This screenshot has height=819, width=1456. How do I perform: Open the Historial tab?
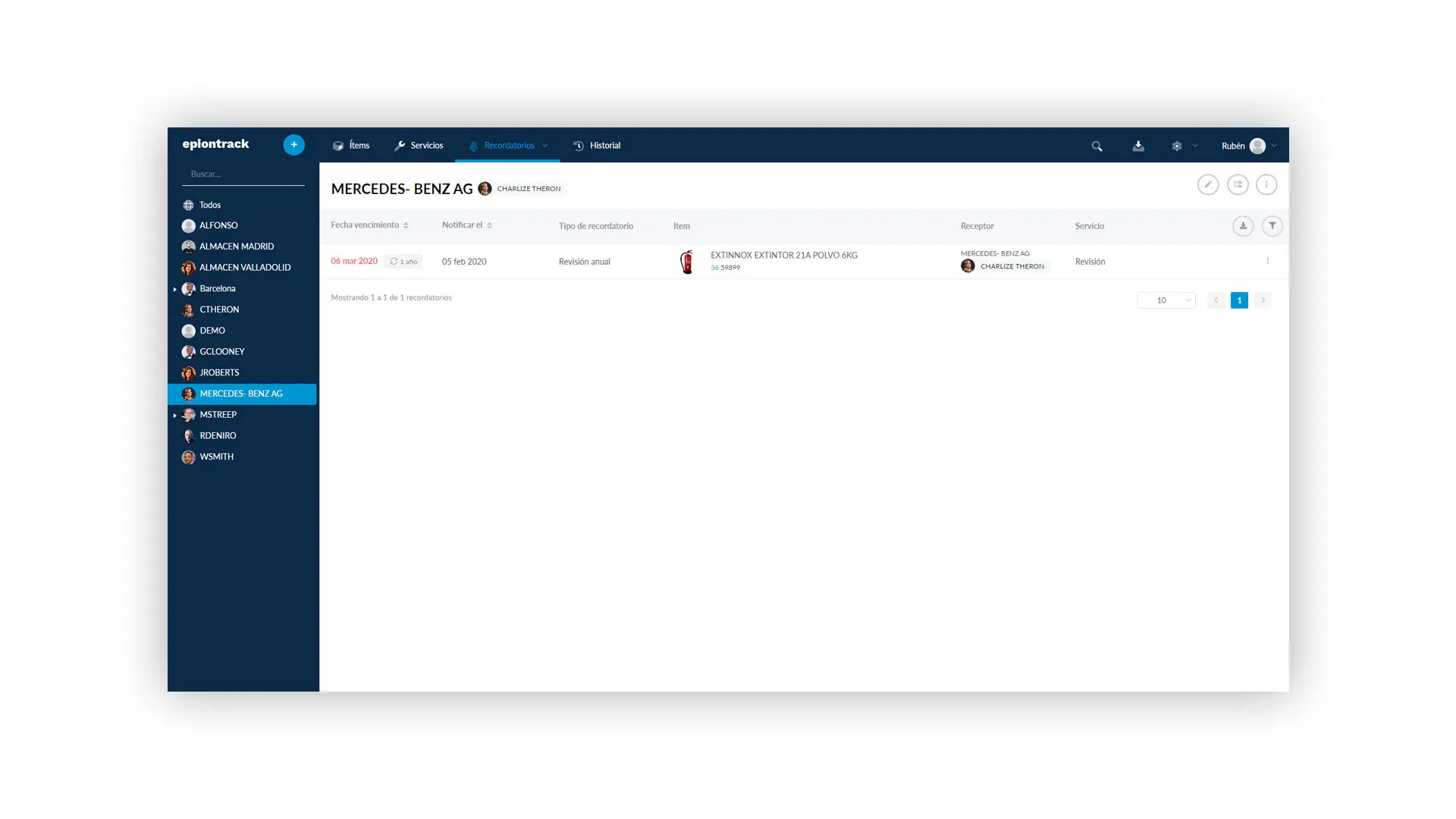tap(597, 146)
